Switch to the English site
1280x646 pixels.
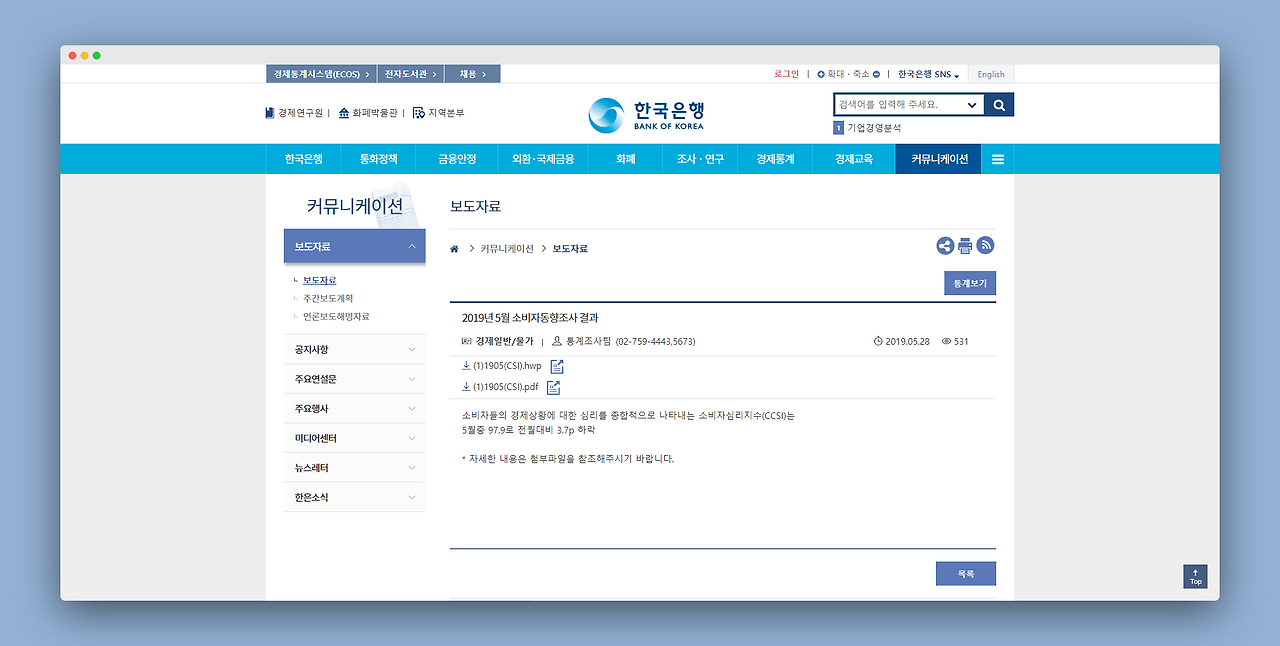click(x=991, y=74)
